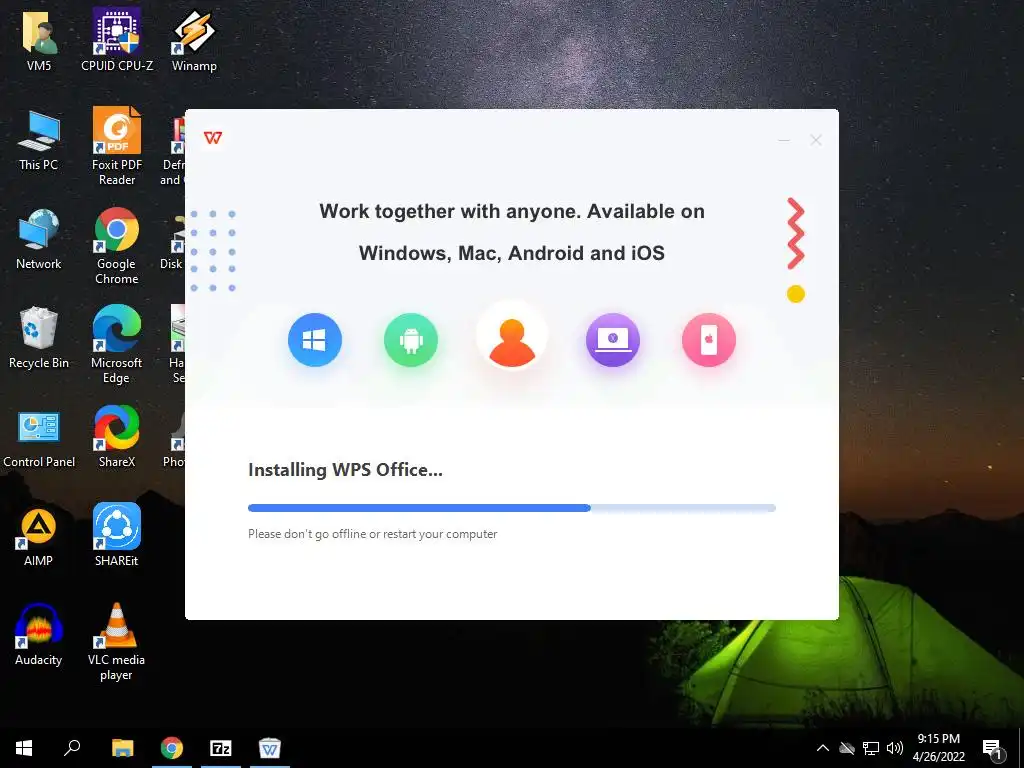Select the purple Mac laptop icon
Image resolution: width=1024 pixels, height=768 pixels.
613,340
